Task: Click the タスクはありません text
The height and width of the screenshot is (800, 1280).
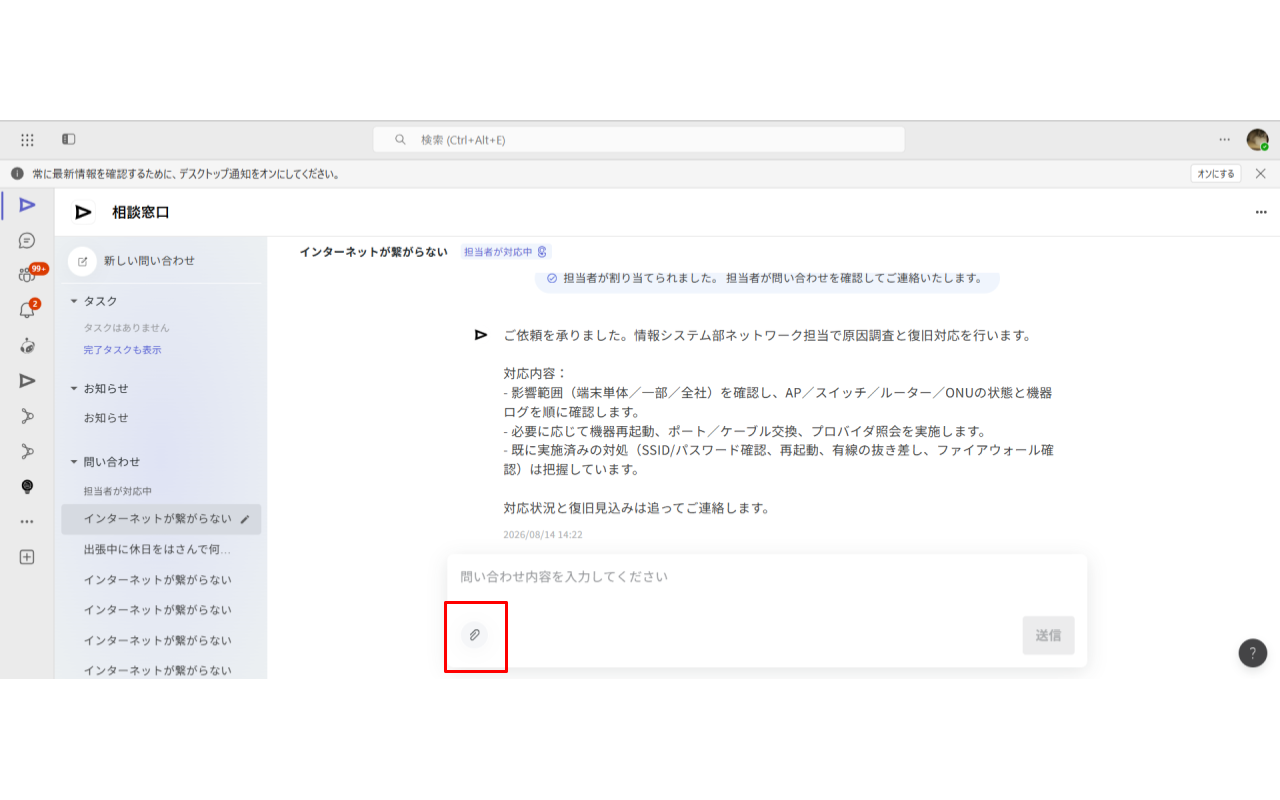Action: tap(126, 328)
